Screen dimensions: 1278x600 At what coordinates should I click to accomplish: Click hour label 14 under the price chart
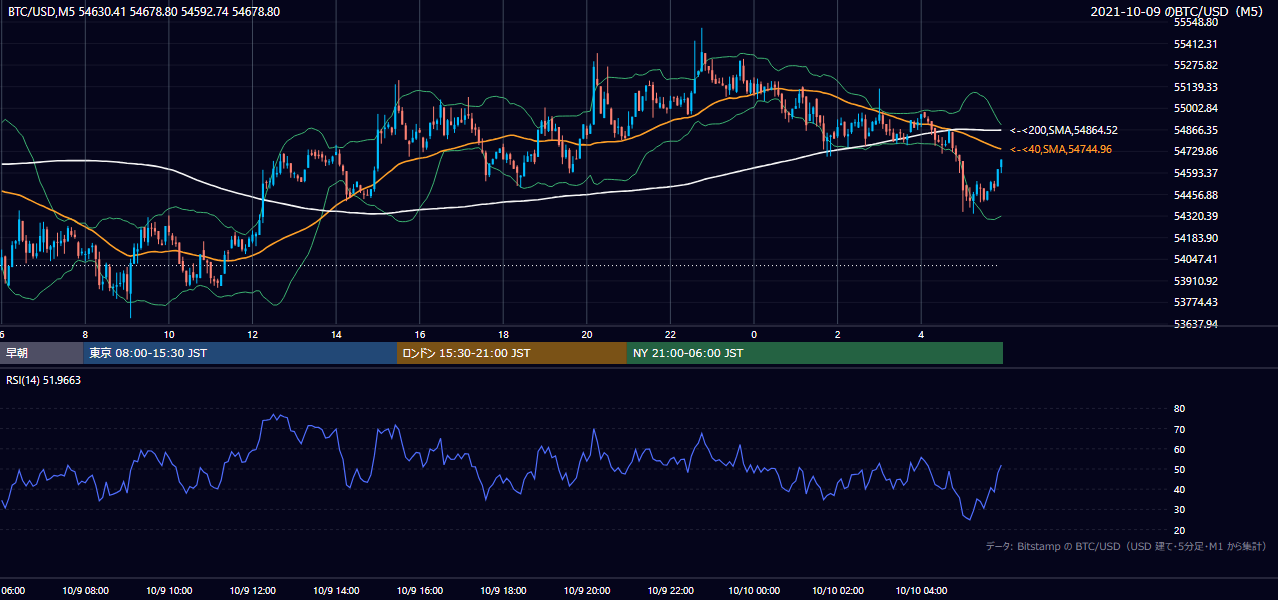(337, 334)
